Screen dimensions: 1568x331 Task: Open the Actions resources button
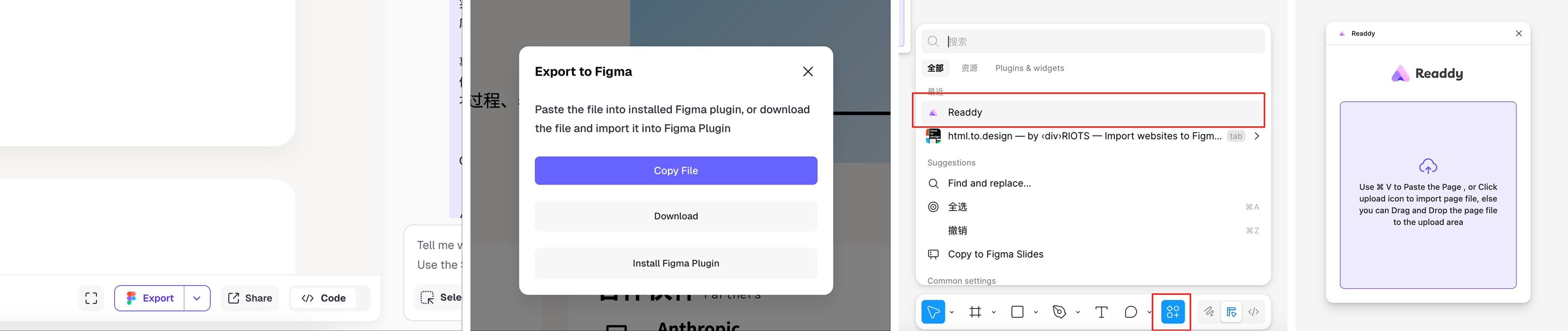1172,312
